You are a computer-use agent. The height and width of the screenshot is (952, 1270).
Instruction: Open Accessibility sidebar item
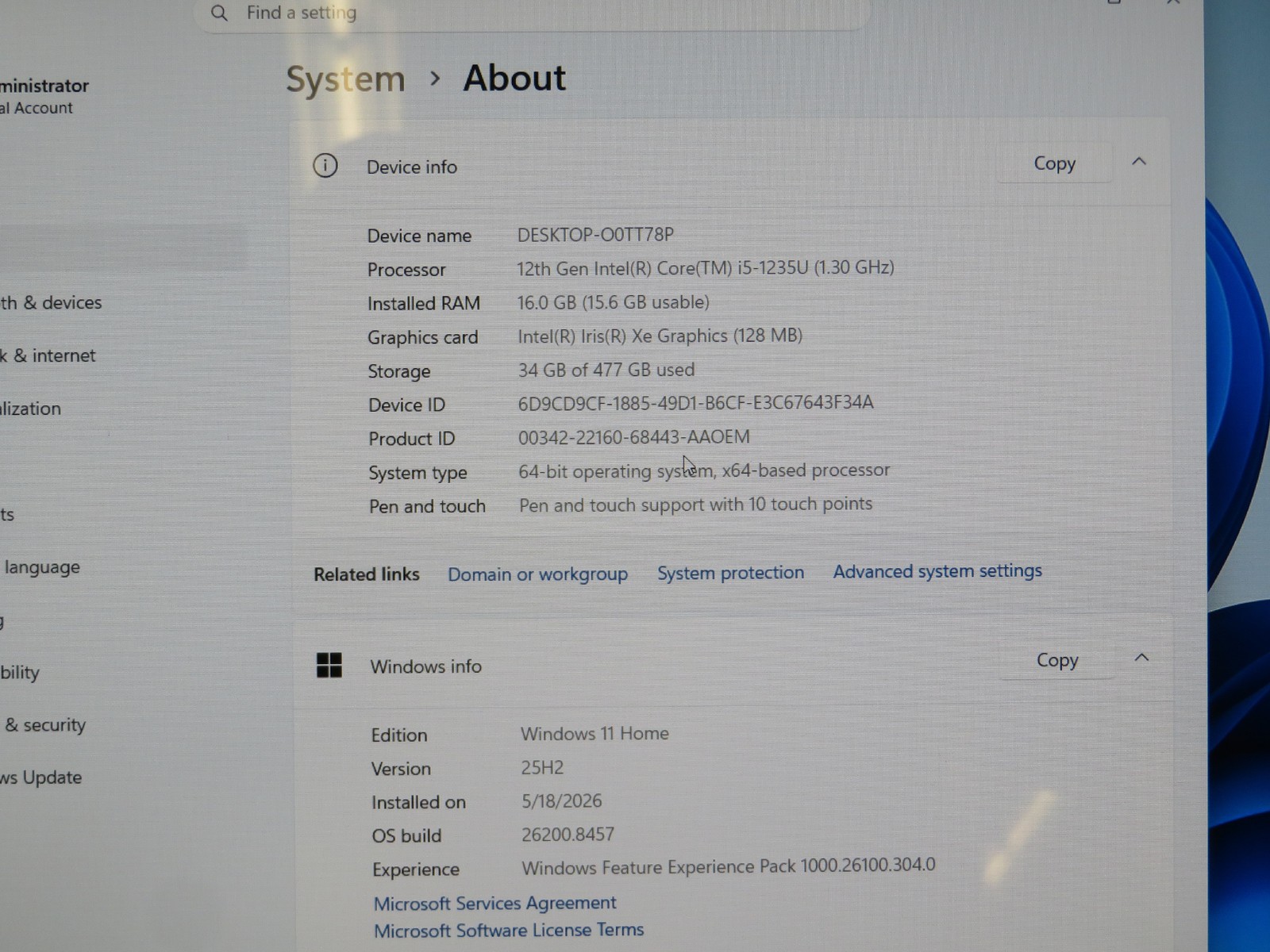point(20,673)
